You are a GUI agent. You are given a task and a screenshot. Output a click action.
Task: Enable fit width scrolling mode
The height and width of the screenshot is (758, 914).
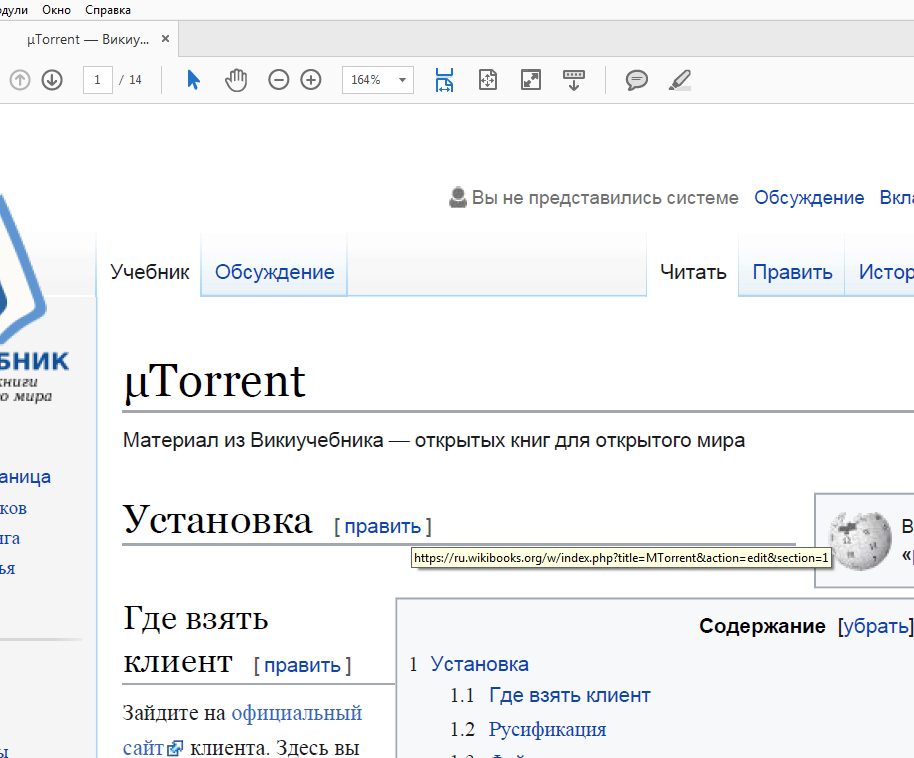pos(444,80)
